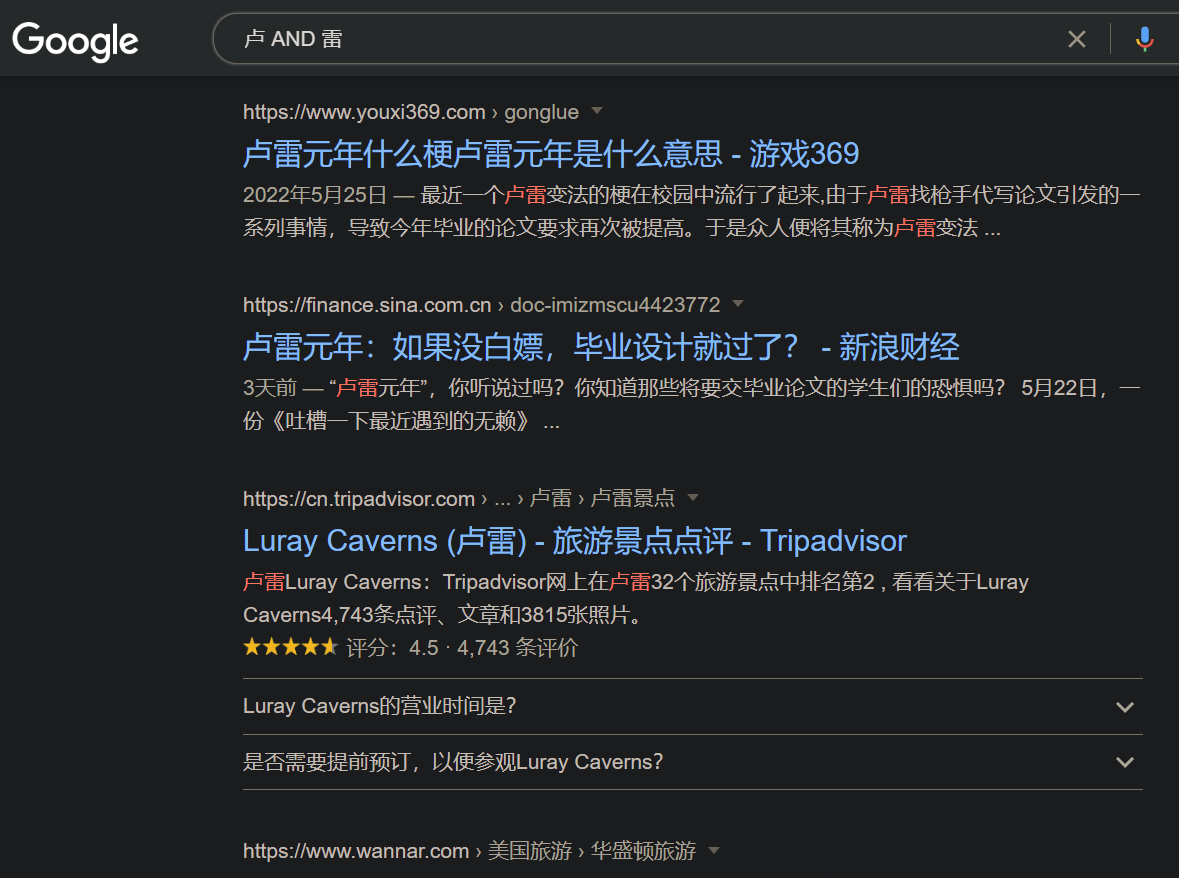The height and width of the screenshot is (878, 1179).
Task: Expand Luray Caverns的营业时间是? question
Action: 693,707
